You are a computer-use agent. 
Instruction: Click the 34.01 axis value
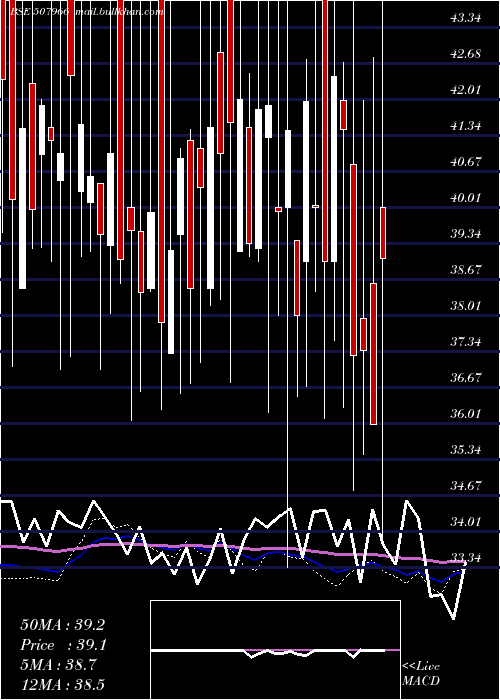(x=466, y=522)
